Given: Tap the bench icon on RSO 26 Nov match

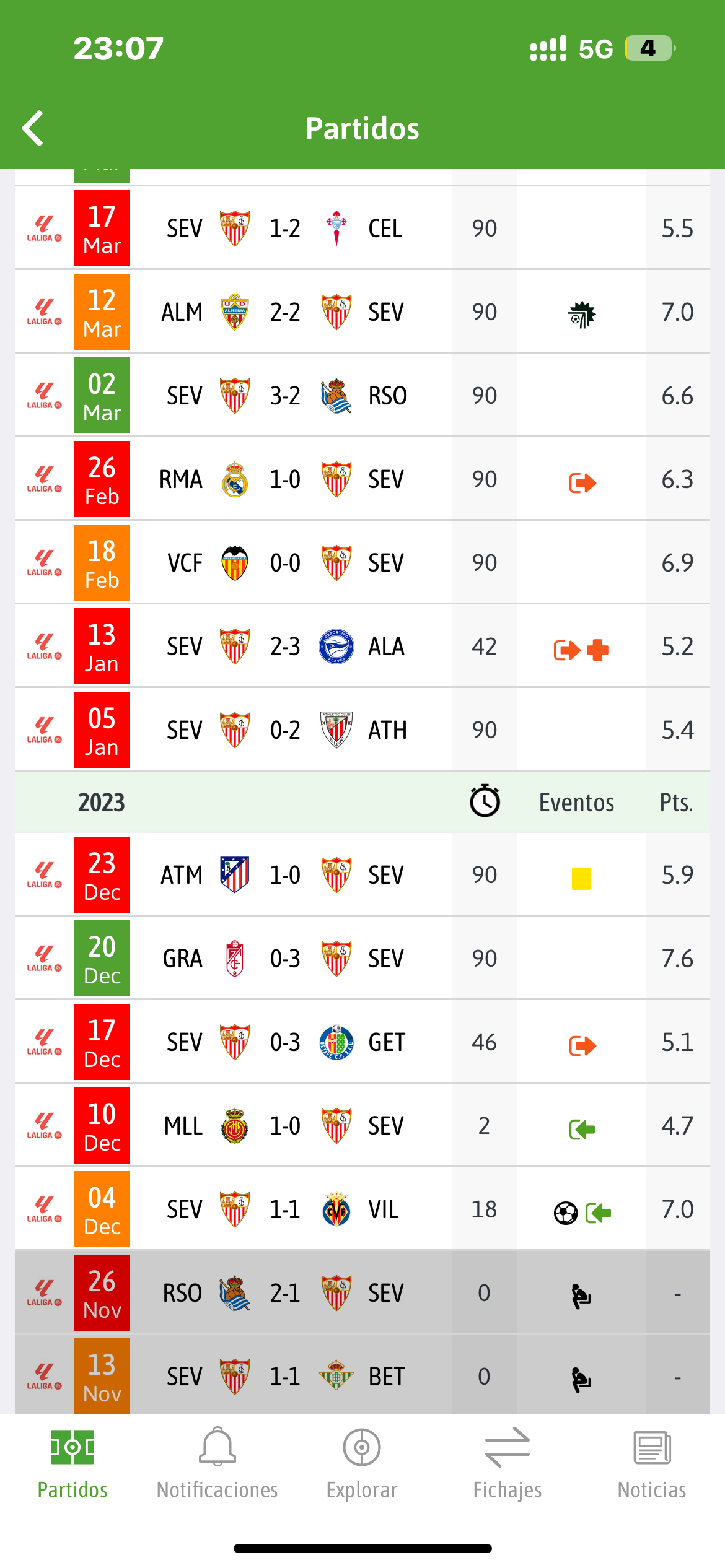Looking at the screenshot, I should 581,1296.
